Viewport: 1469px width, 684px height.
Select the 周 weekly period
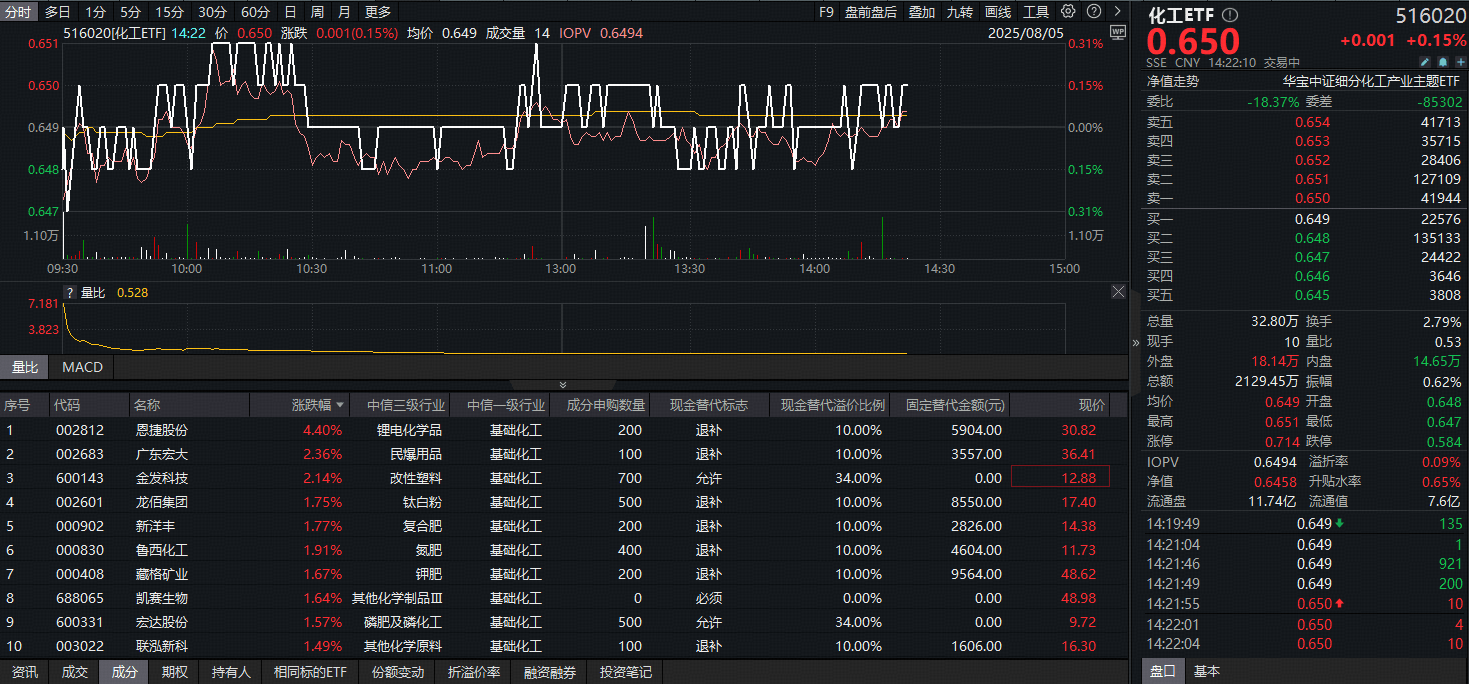(317, 12)
